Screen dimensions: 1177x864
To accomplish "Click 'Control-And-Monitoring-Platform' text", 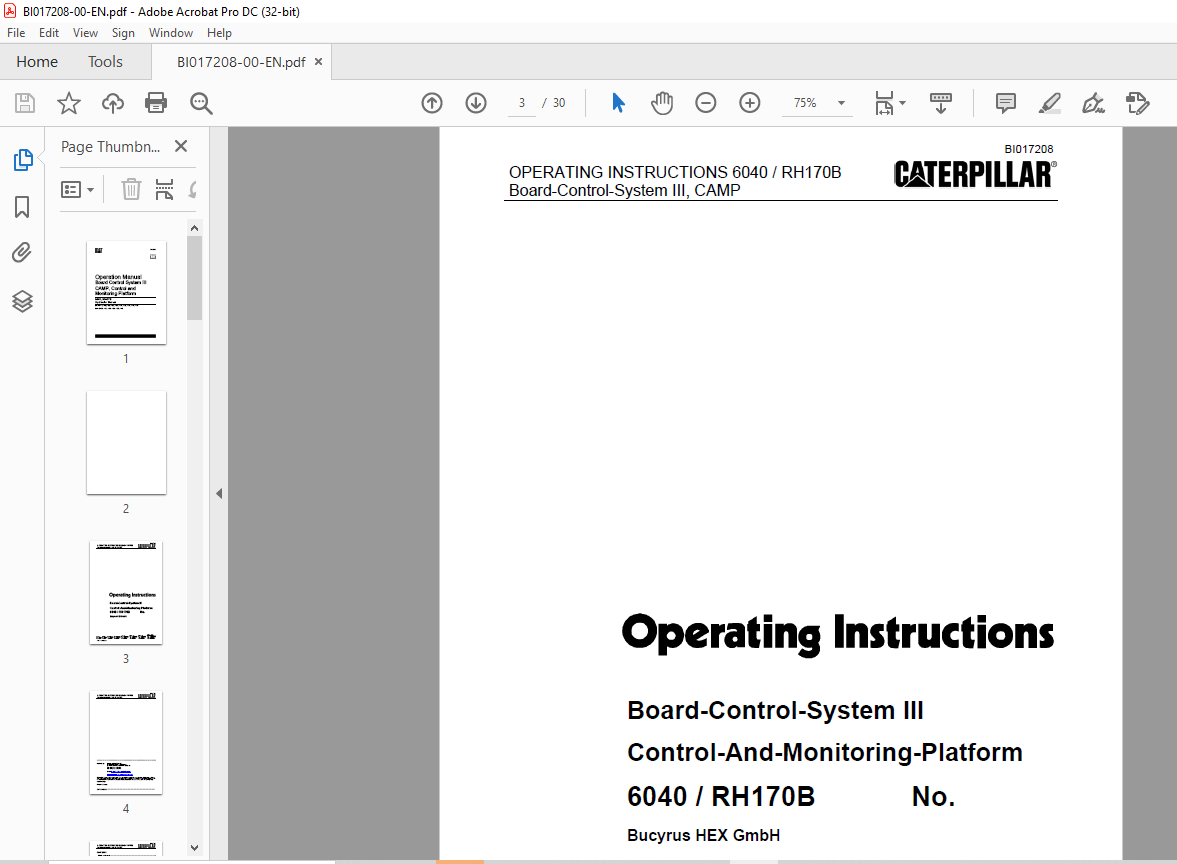I will pyautogui.click(x=825, y=752).
